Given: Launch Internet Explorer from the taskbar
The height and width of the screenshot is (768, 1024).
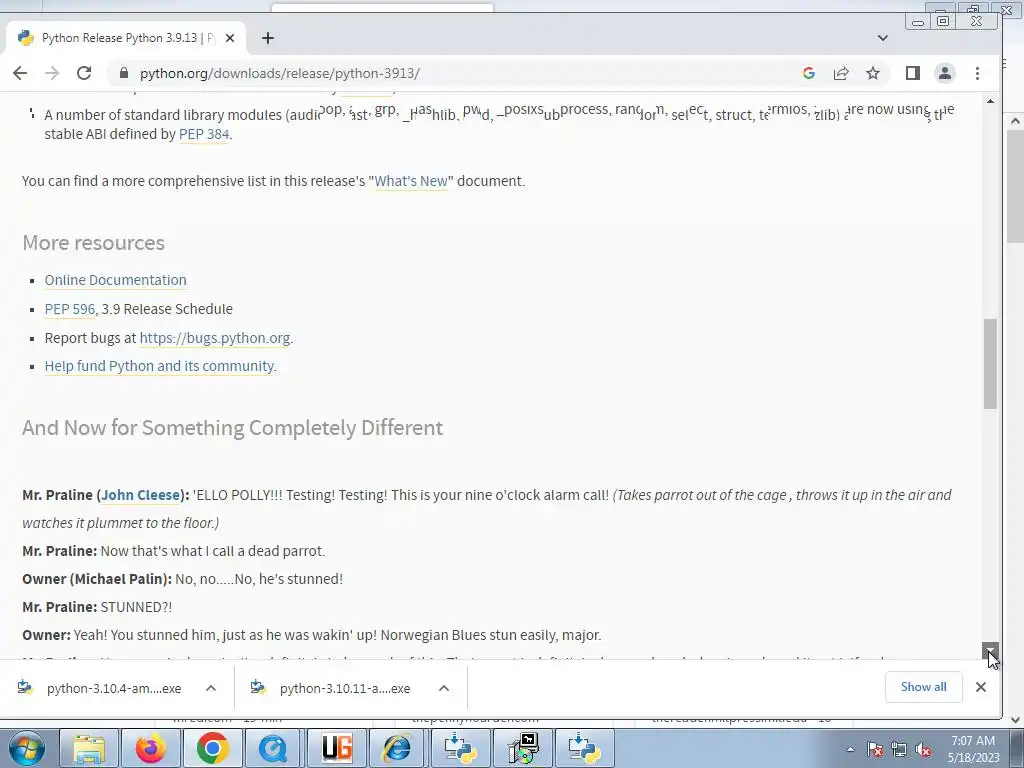Looking at the screenshot, I should 398,748.
